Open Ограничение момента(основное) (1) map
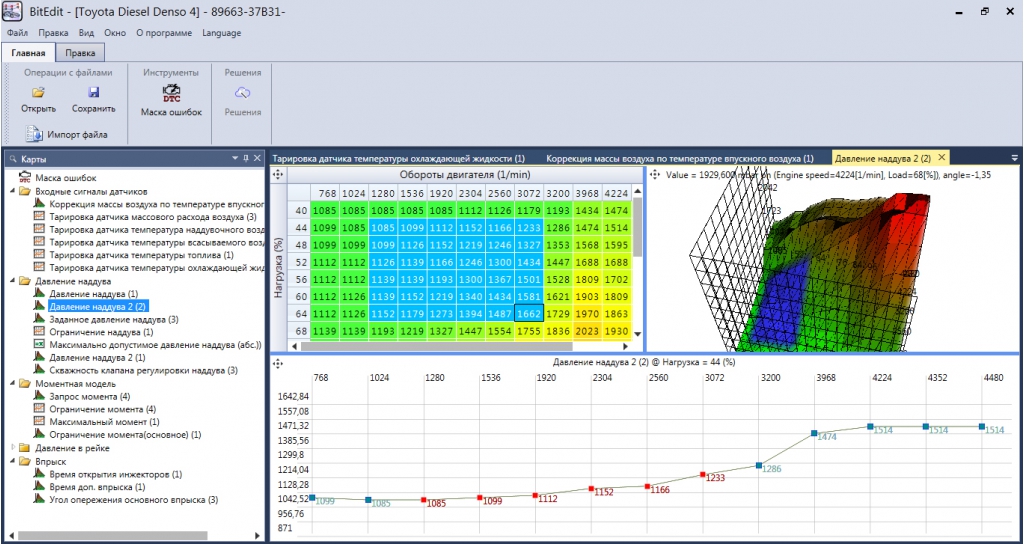Viewport: 1024px width, 544px height. [125, 435]
